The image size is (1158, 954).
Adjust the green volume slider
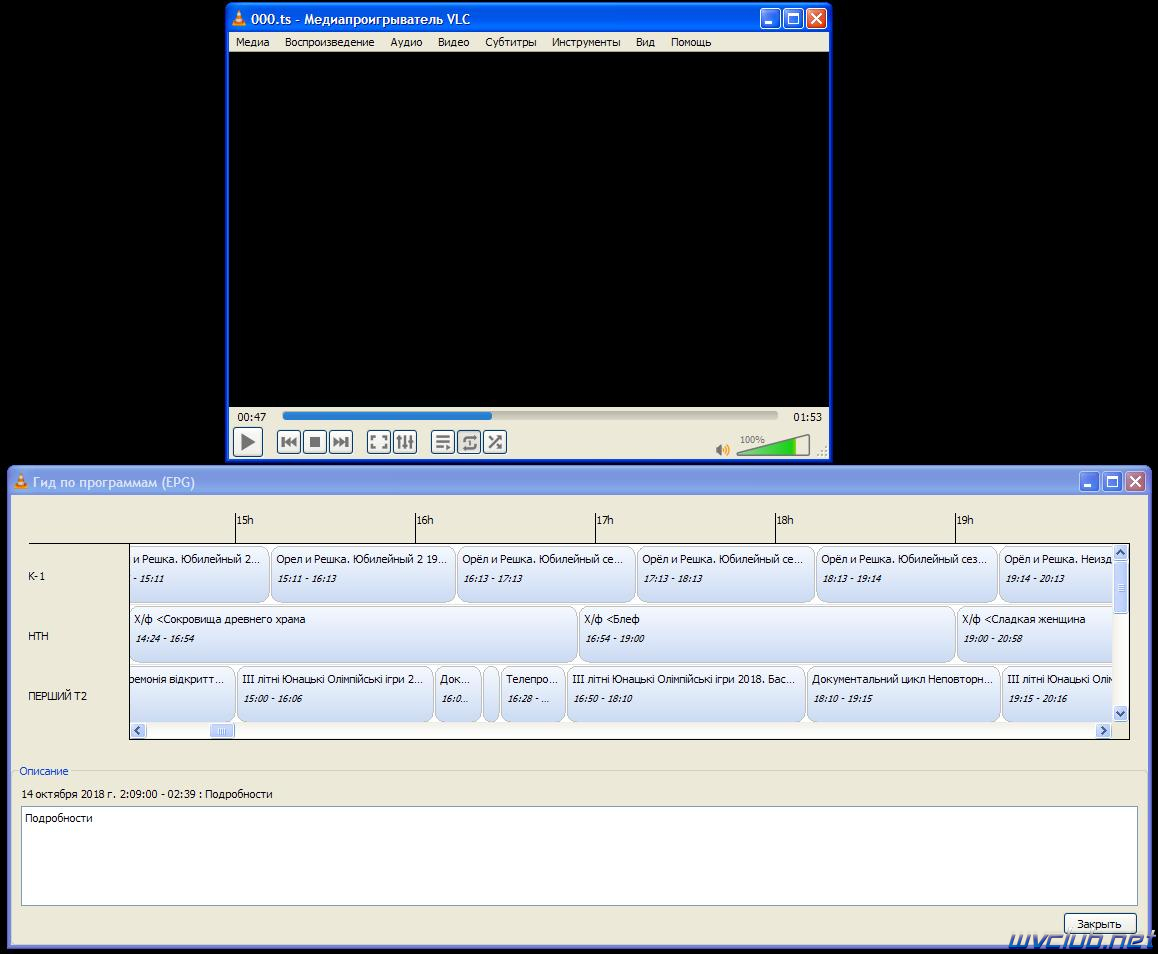pyautogui.click(x=773, y=445)
